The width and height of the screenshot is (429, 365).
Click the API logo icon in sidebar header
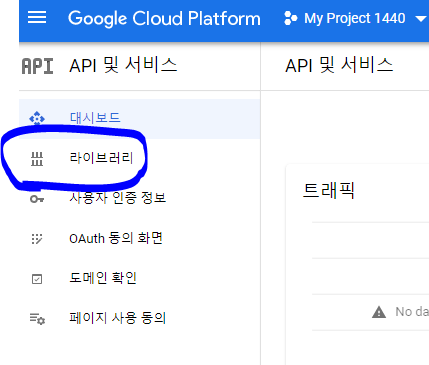pos(37,66)
